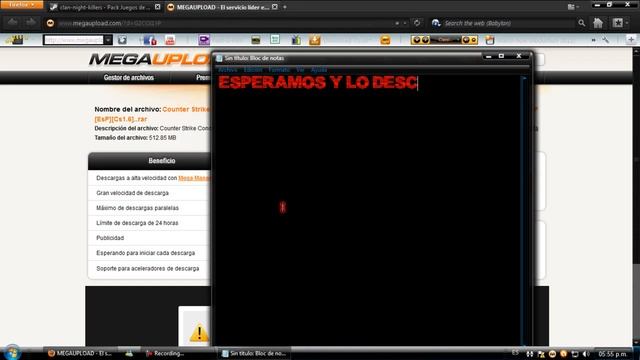This screenshot has width=640, height=360.
Task: Click the dark green-screen toolbar icon
Action: (256, 40)
